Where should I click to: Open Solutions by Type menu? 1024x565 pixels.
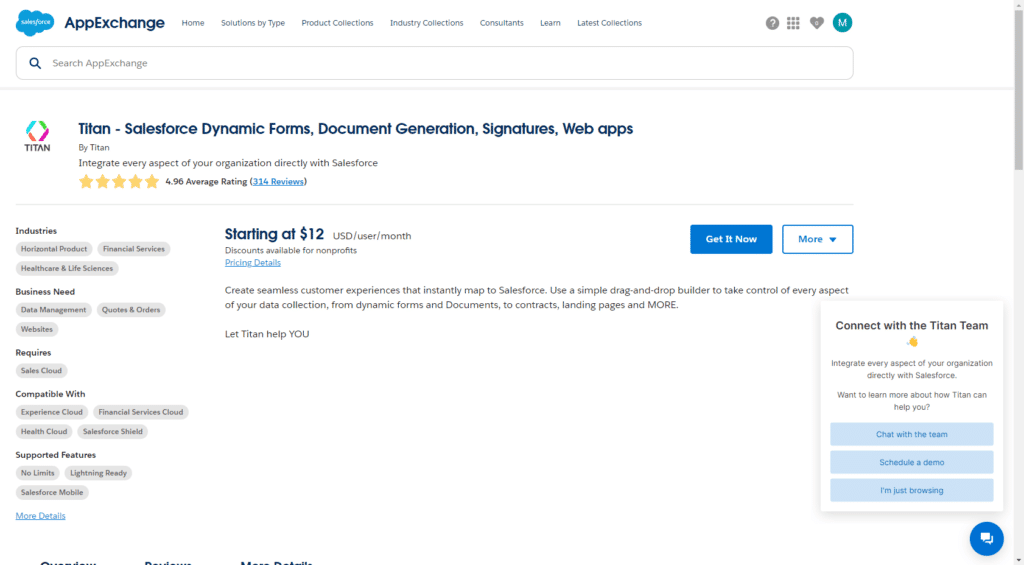coord(253,23)
